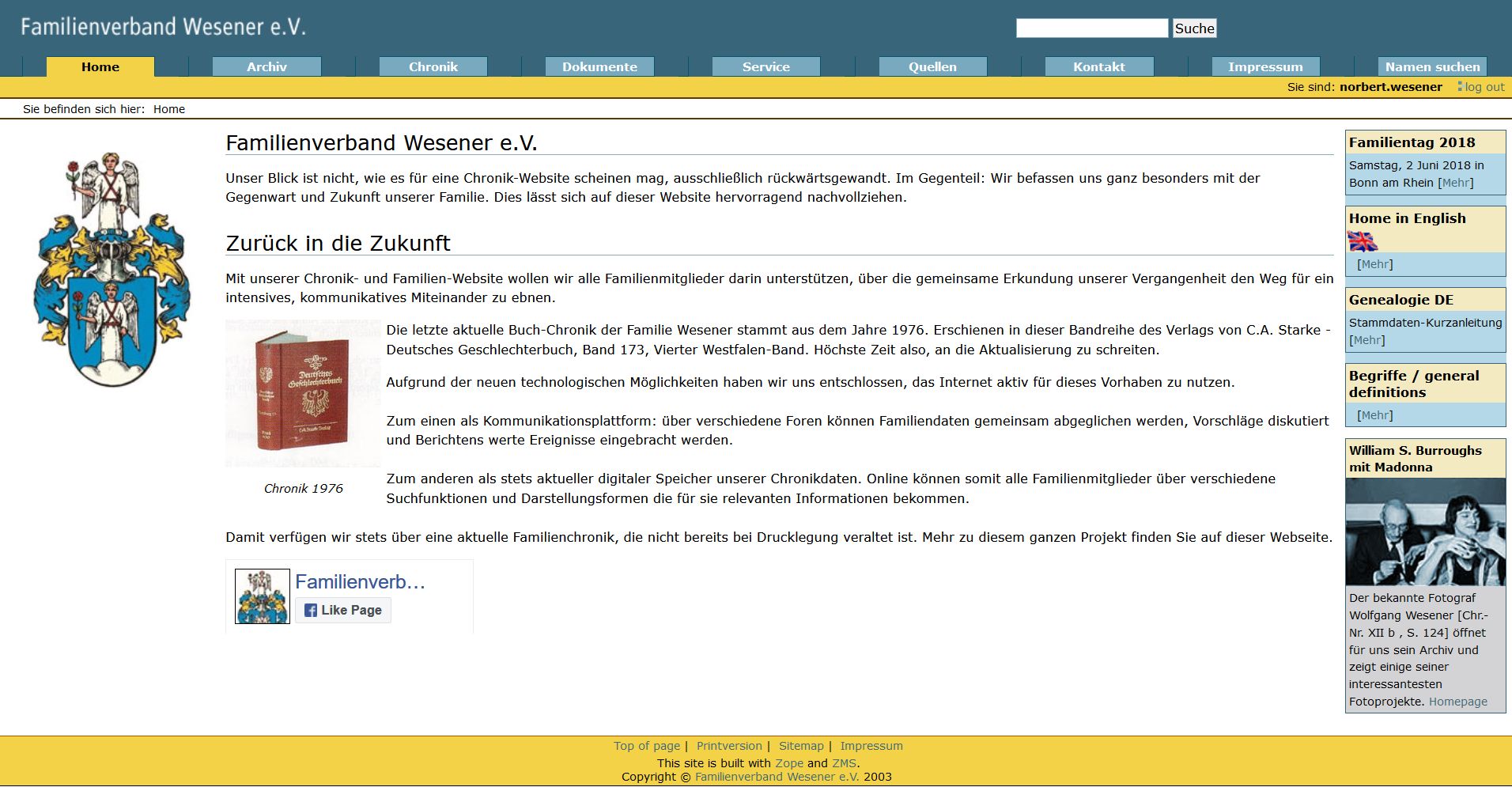Click the Wesener family coat of arms image
The width and height of the screenshot is (1512, 787).
coord(112,270)
